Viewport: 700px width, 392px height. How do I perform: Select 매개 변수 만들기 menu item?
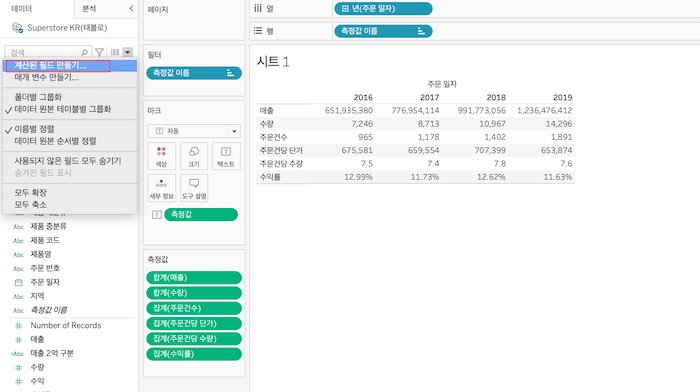click(x=70, y=77)
